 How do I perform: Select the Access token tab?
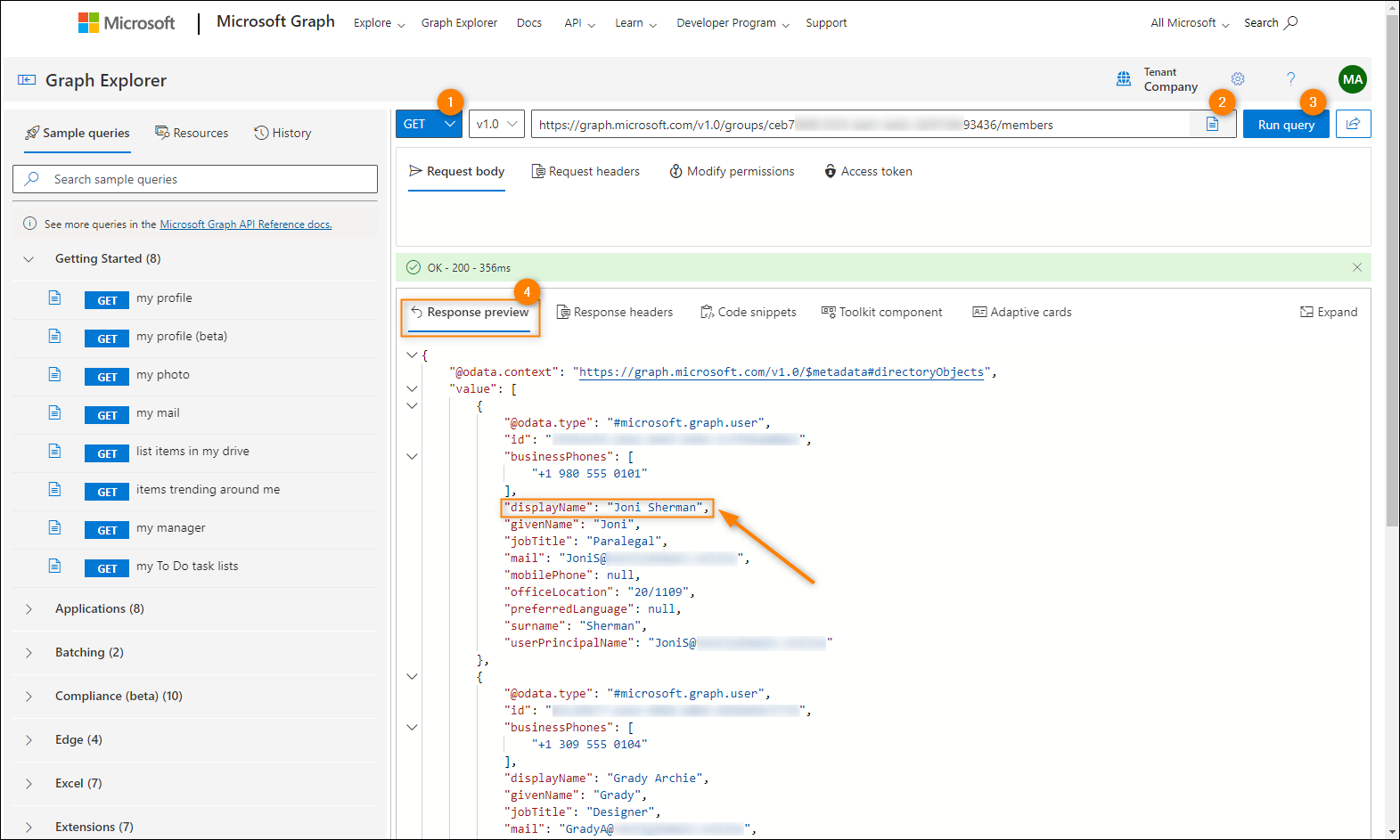click(x=868, y=171)
